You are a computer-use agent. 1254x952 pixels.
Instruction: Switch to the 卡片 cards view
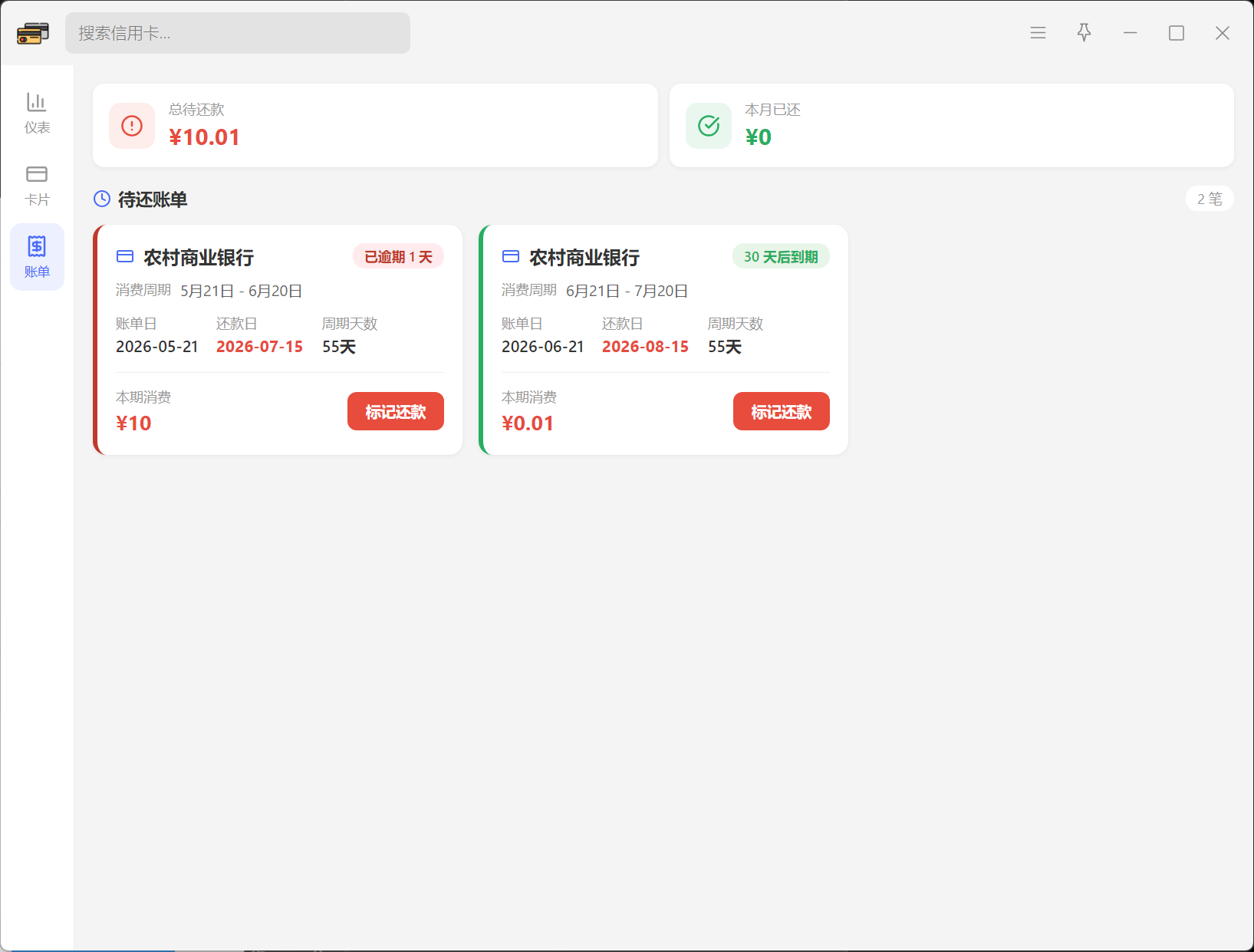[x=37, y=185]
